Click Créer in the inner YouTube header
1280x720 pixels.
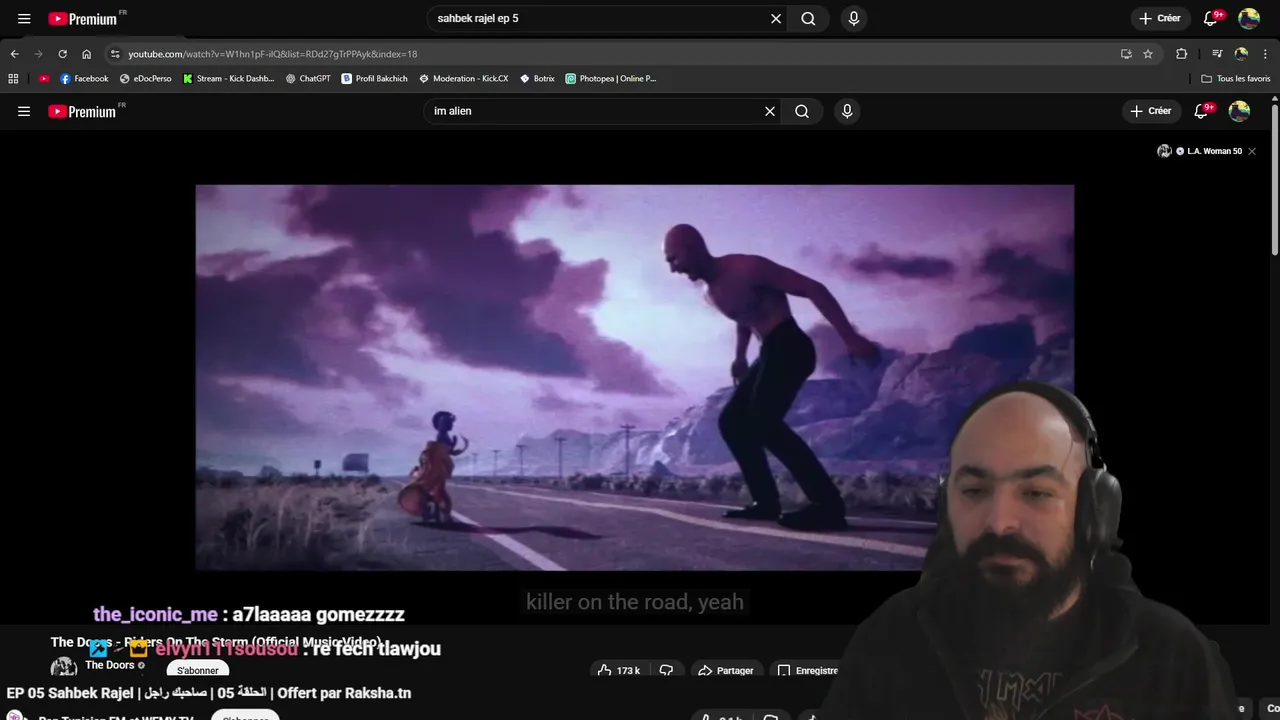[x=1150, y=111]
